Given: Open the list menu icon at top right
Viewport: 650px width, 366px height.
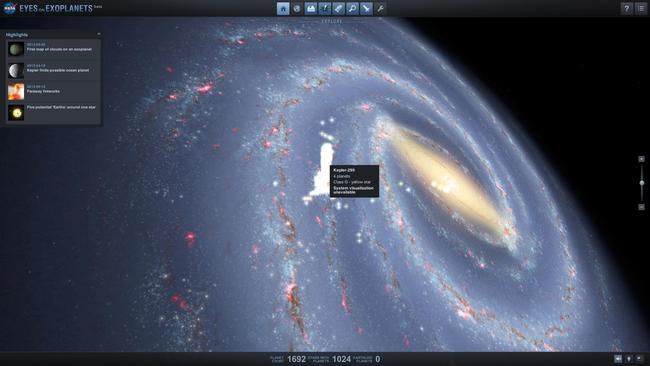Looking at the screenshot, I should (x=641, y=8).
